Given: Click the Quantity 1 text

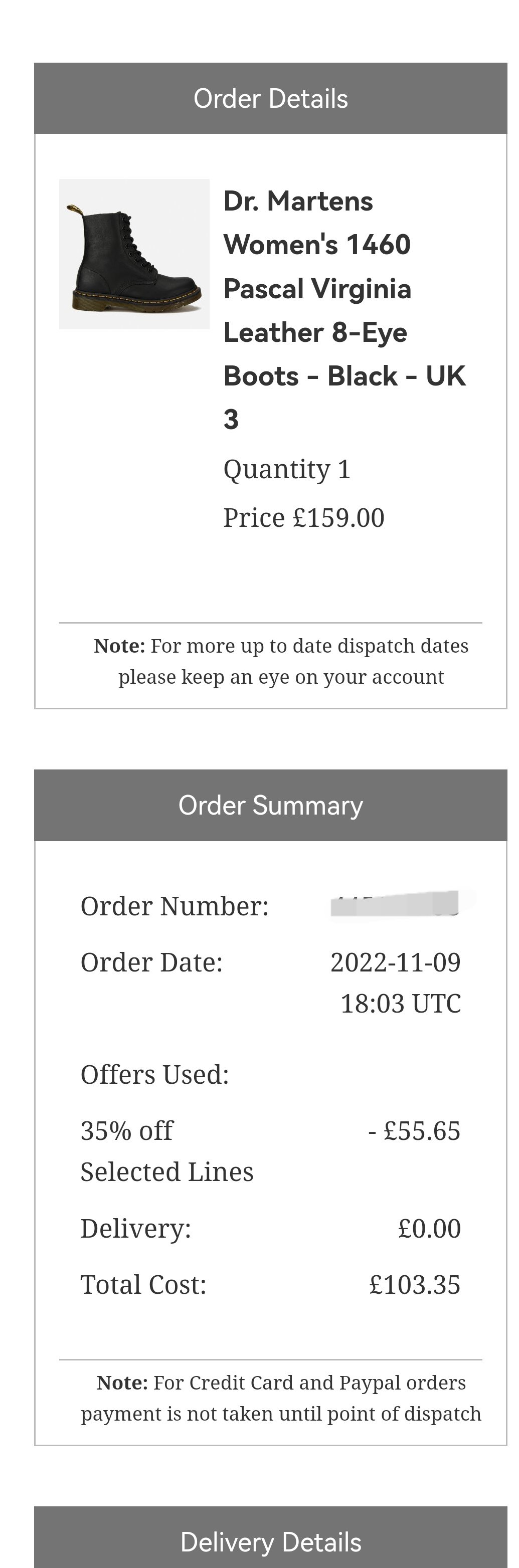Looking at the screenshot, I should [x=287, y=469].
